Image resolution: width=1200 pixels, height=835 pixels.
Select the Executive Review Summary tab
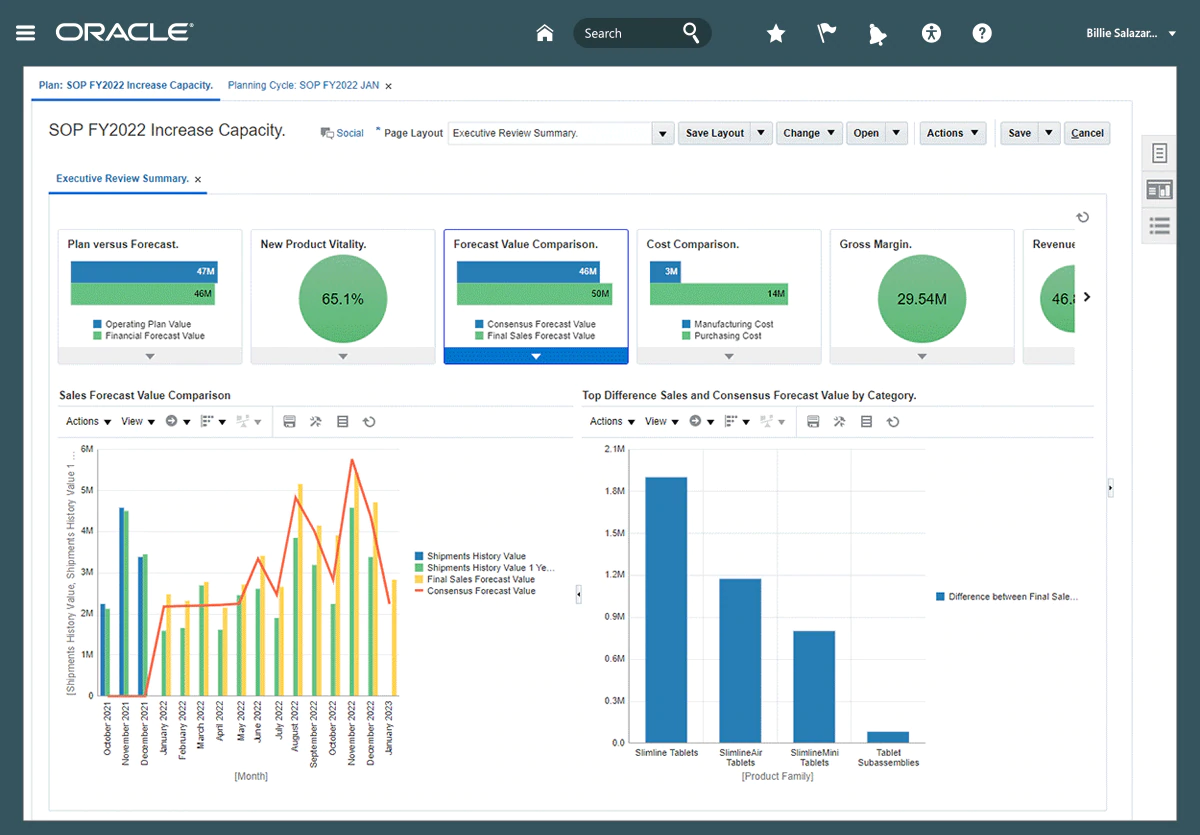coord(122,179)
